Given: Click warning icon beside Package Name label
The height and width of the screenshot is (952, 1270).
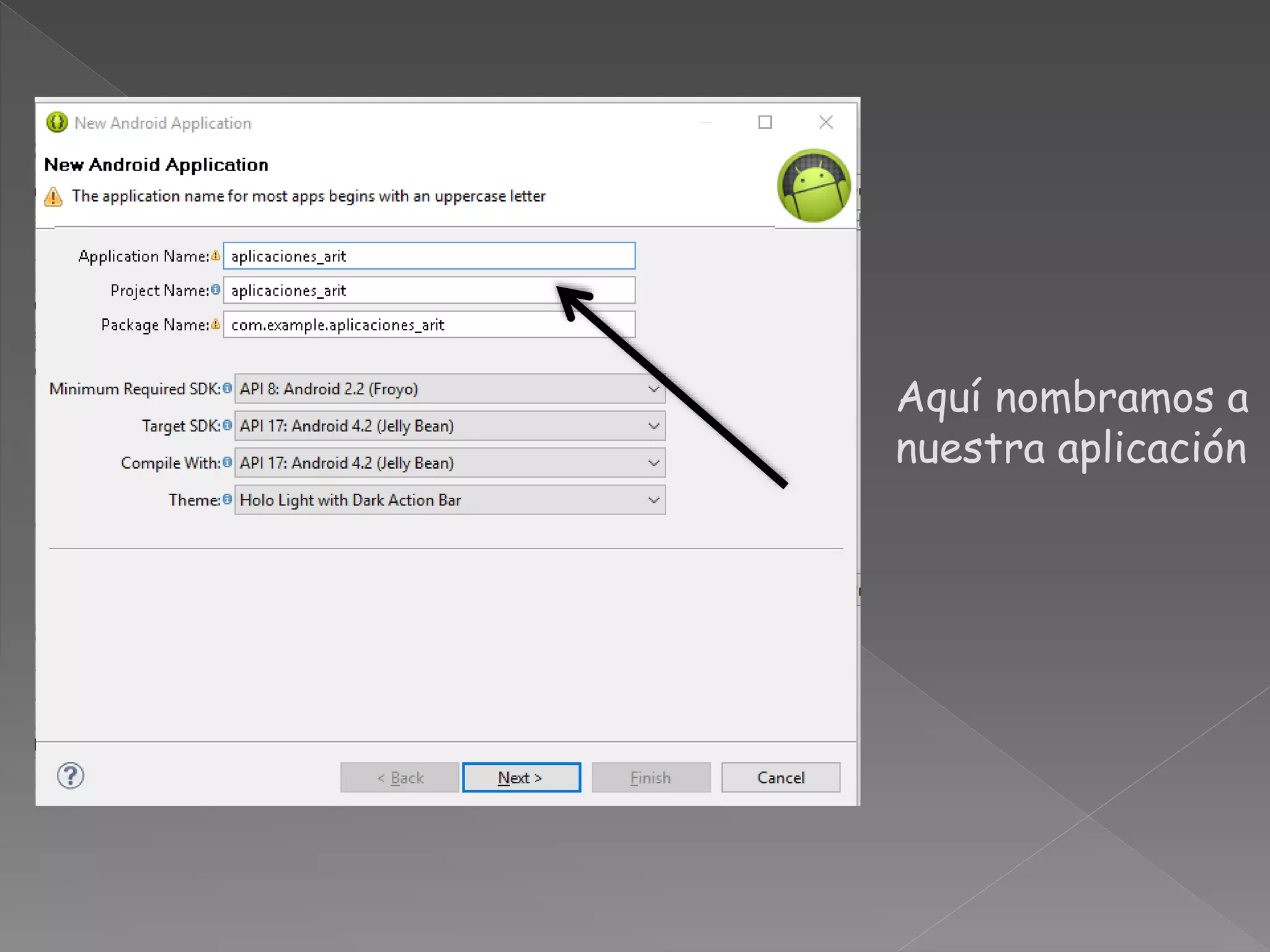Looking at the screenshot, I should (215, 324).
